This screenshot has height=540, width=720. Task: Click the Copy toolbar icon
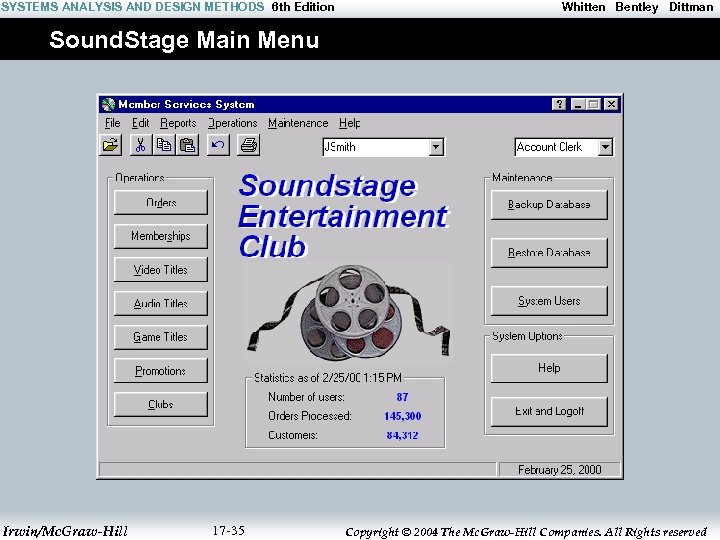(164, 146)
